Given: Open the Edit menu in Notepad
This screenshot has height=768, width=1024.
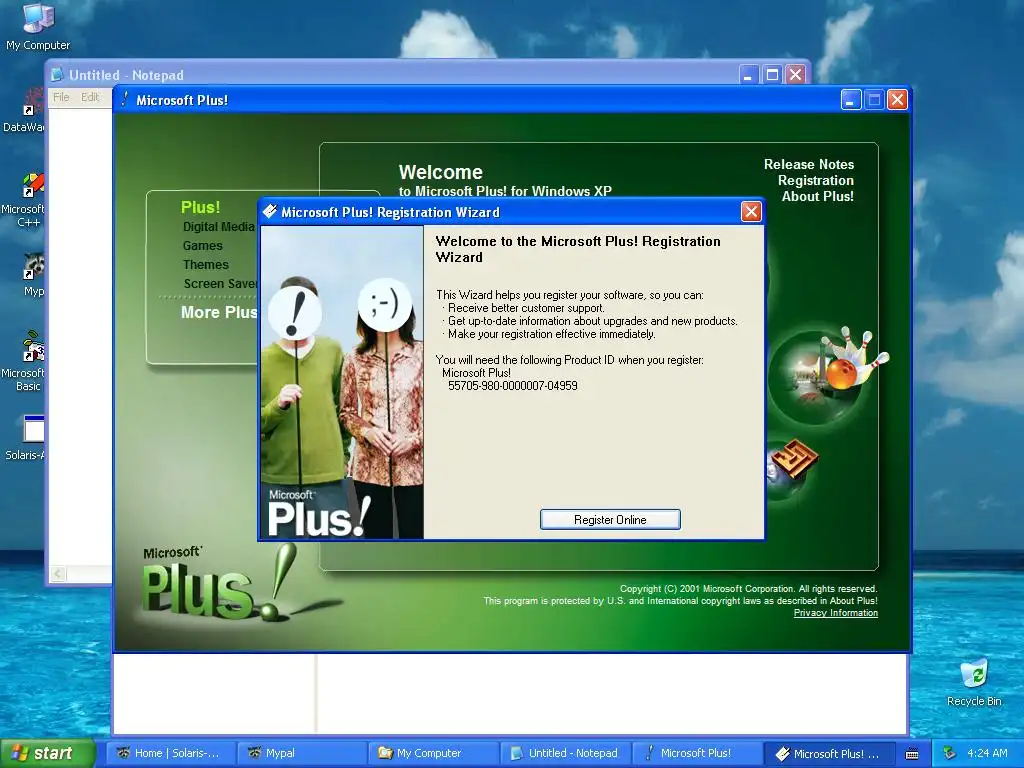Looking at the screenshot, I should coord(89,97).
